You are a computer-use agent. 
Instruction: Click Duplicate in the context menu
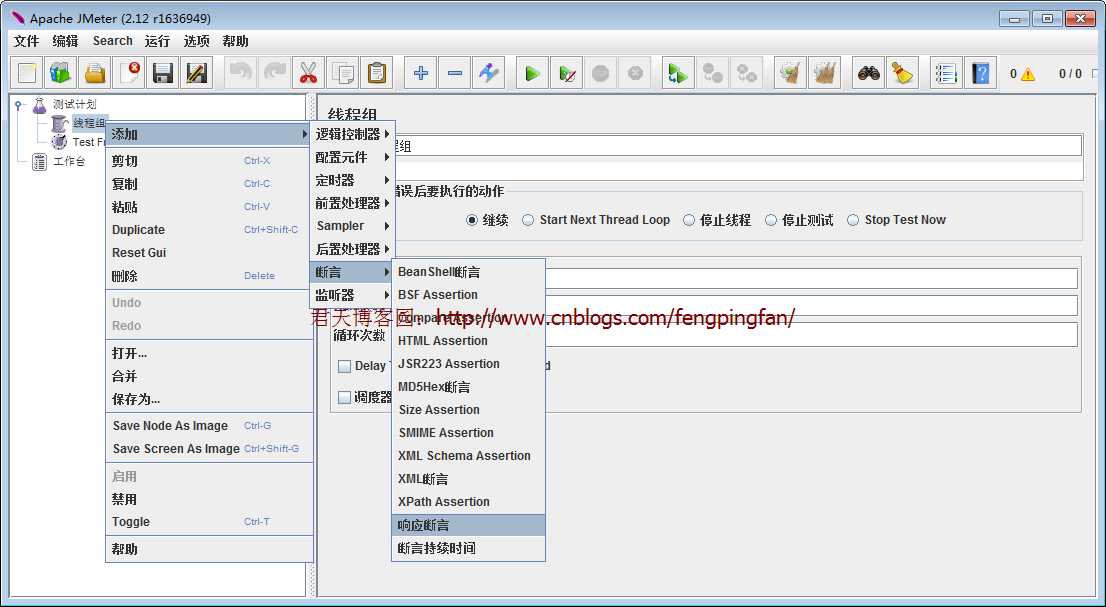click(x=209, y=230)
